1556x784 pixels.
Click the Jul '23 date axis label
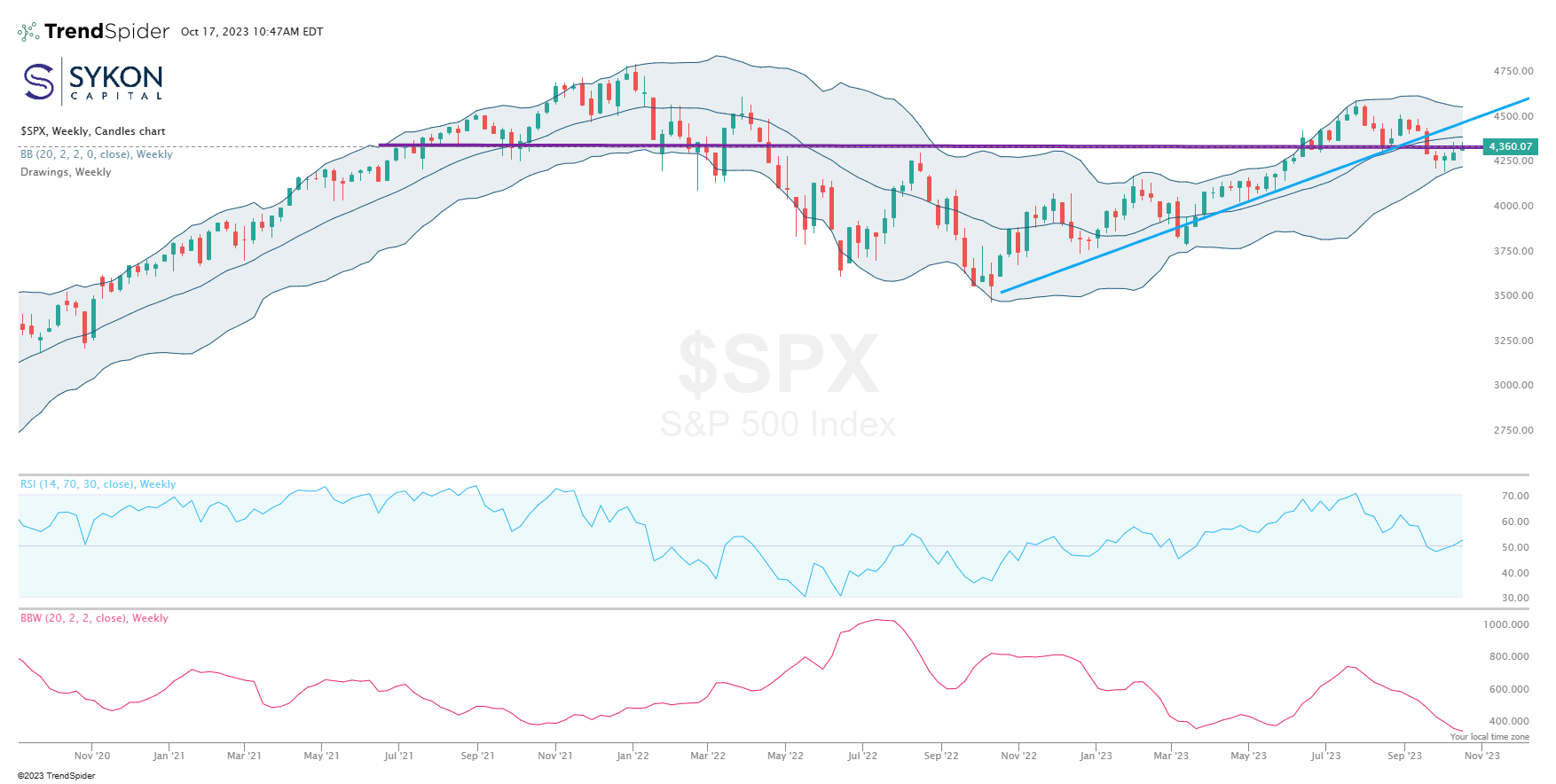coord(1325,756)
